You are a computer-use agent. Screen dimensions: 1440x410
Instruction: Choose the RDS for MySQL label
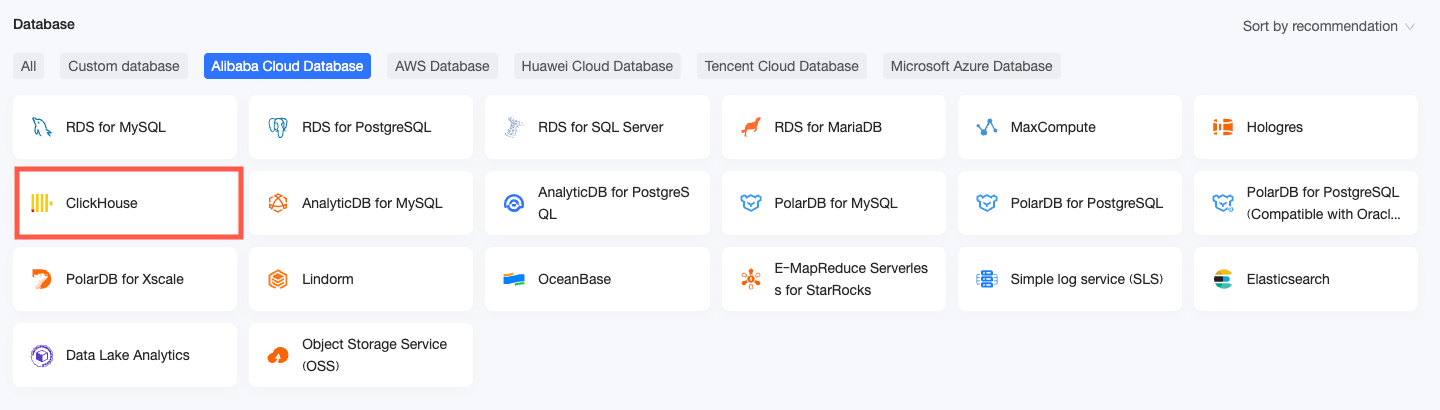[116, 127]
